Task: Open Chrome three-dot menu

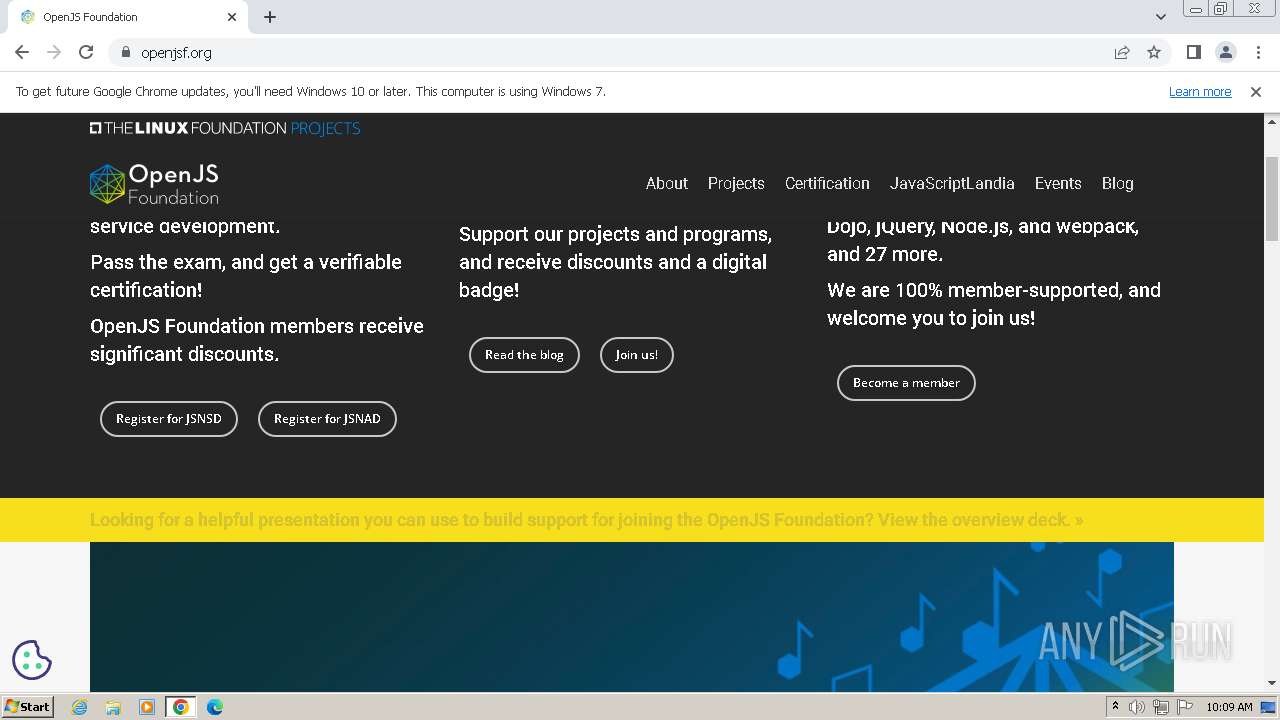Action: point(1258,52)
